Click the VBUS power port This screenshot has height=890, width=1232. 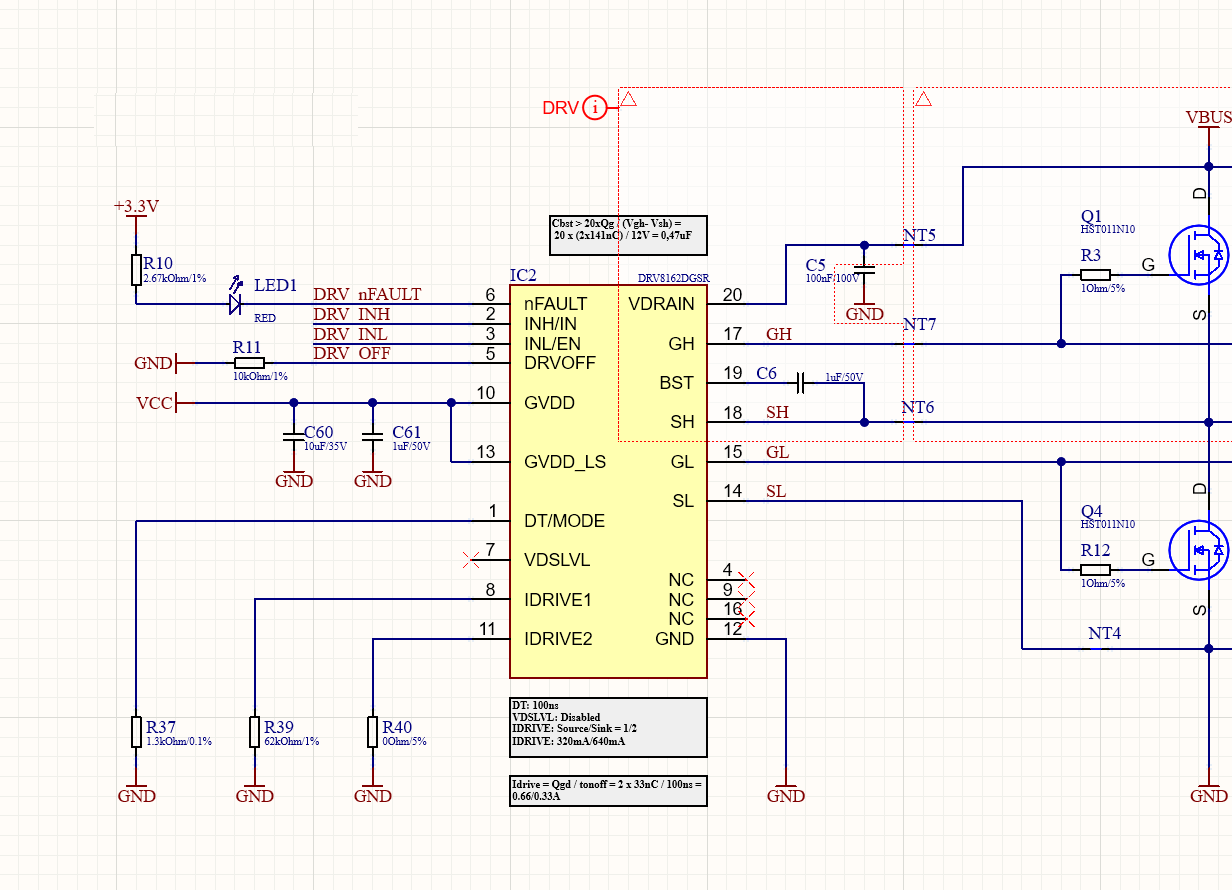[1208, 119]
